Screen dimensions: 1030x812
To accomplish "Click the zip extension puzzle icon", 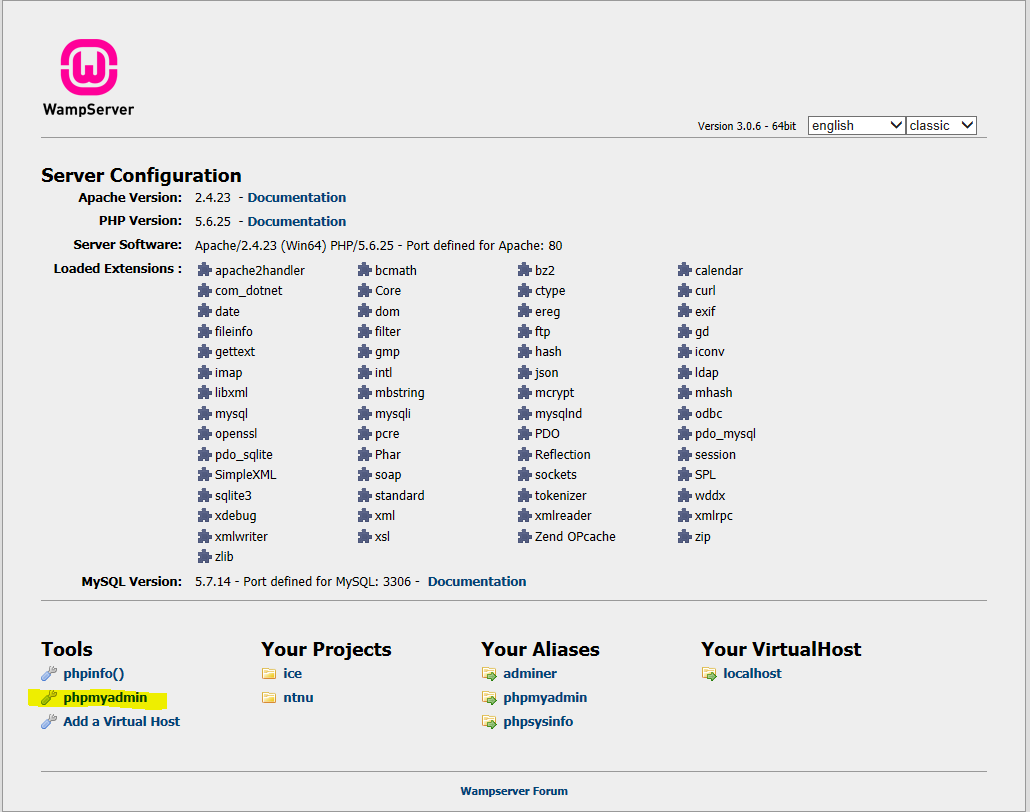I will tap(684, 537).
